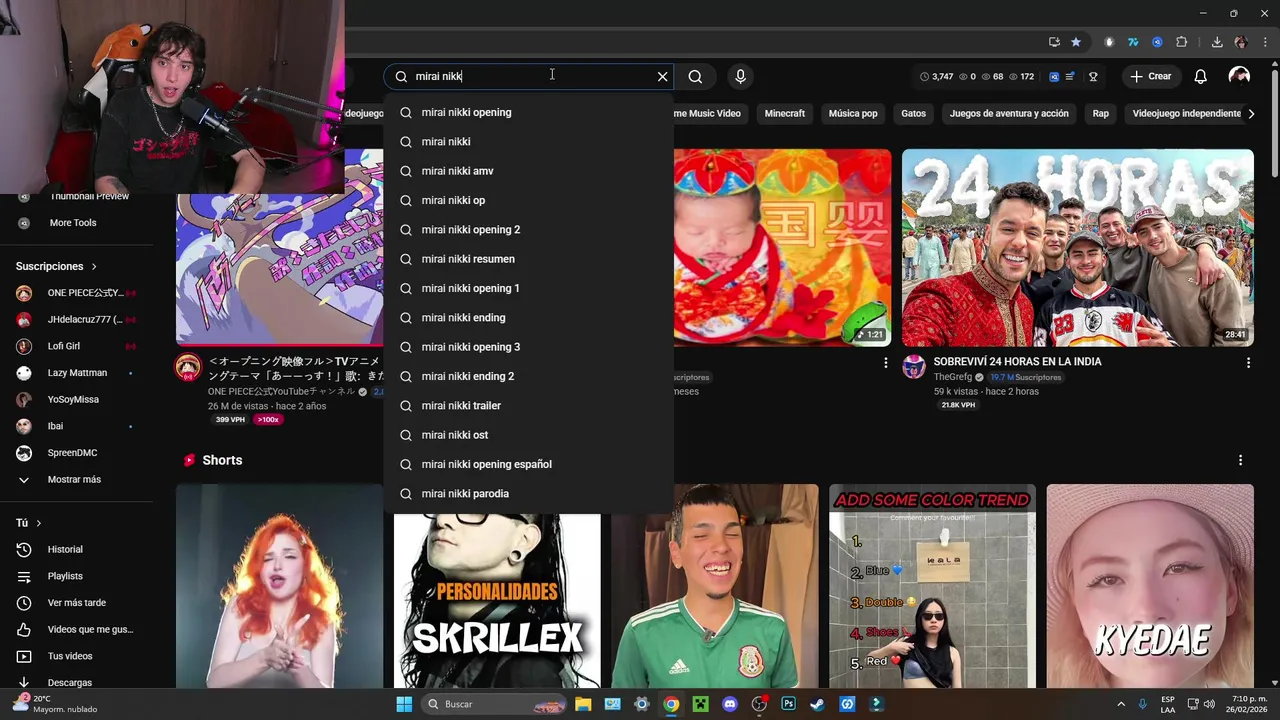Open SOBREVIVÍ 24 HORAS EN LA INDIA title
1280x720 pixels.
1017,361
